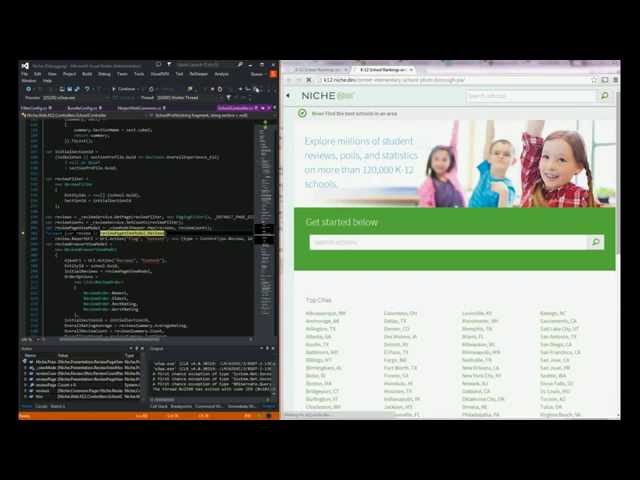
Task: Switch to the Call Stack tab
Action: click(x=159, y=406)
